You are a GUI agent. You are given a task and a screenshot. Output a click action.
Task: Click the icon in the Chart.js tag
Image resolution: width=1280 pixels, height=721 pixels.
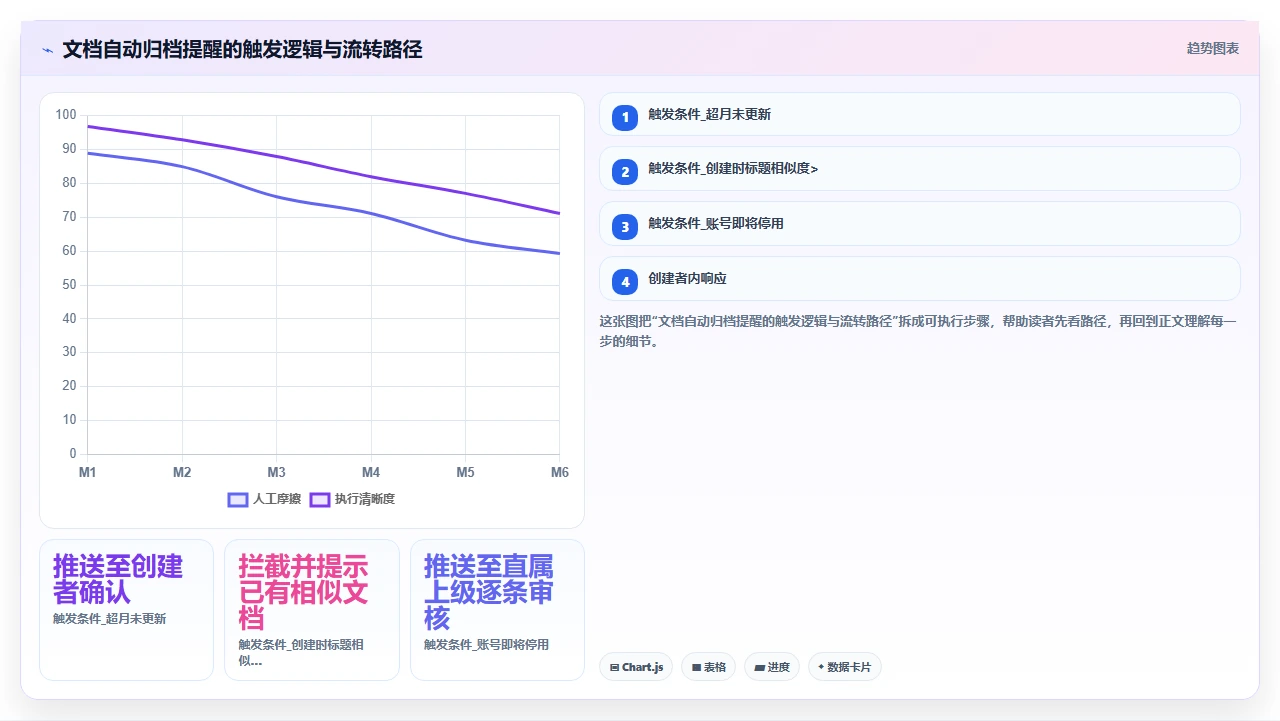[x=614, y=668]
